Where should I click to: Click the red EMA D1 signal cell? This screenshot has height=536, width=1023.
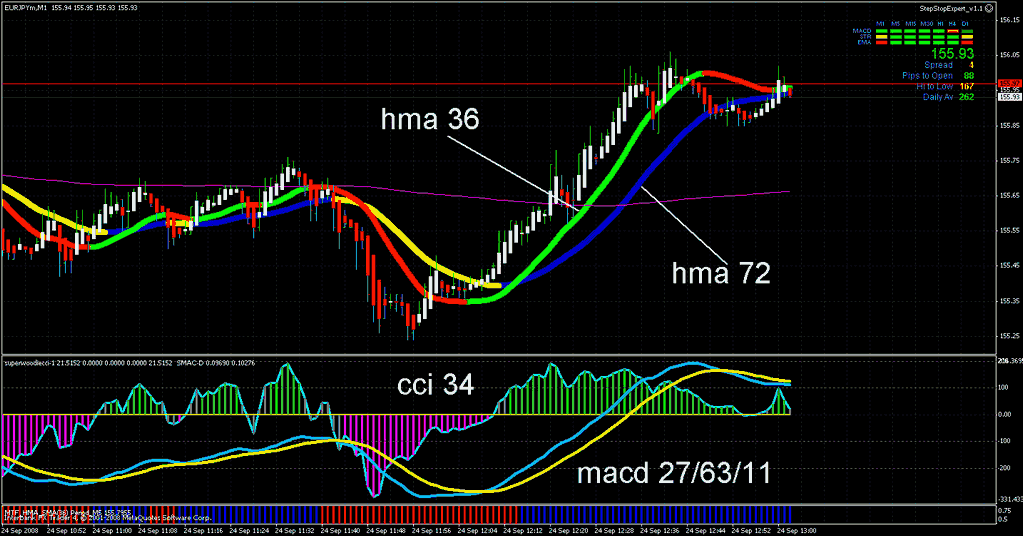tap(967, 42)
